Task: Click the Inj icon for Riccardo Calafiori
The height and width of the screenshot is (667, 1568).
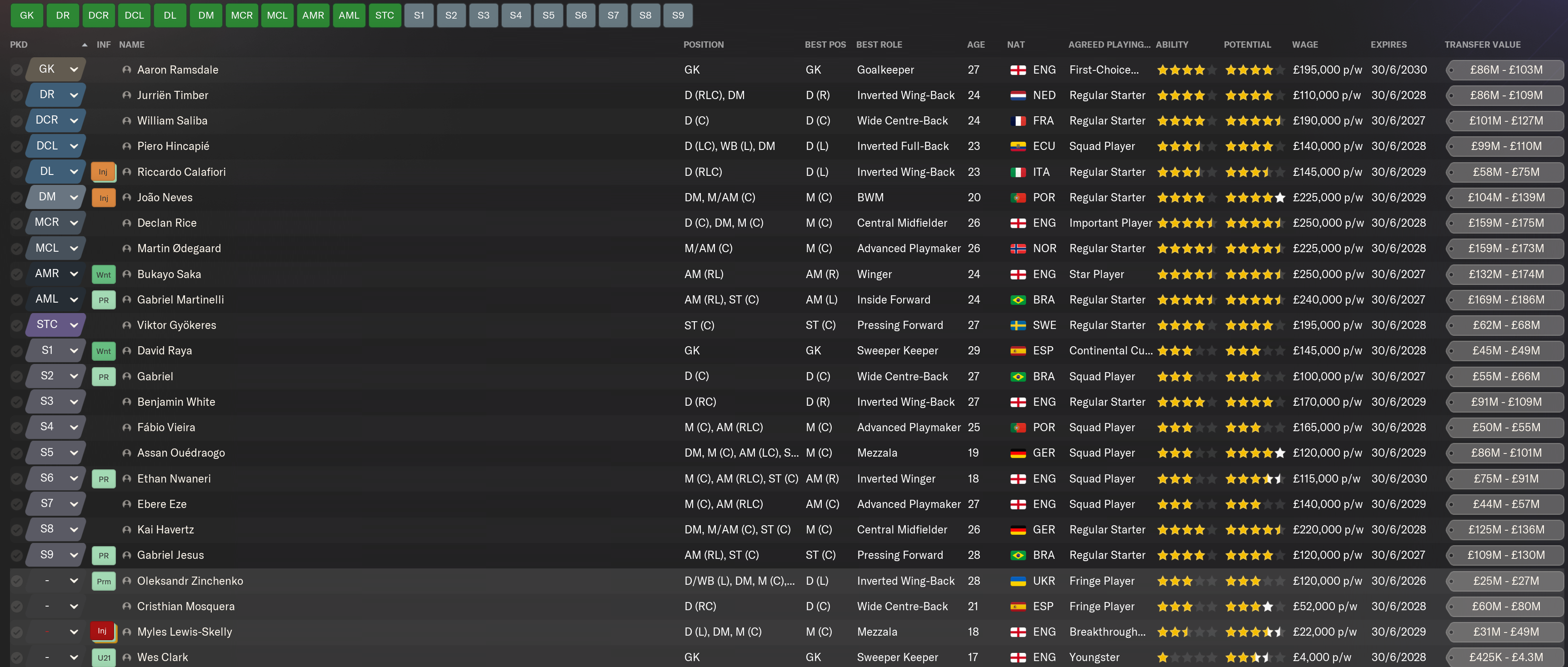Action: pos(103,172)
